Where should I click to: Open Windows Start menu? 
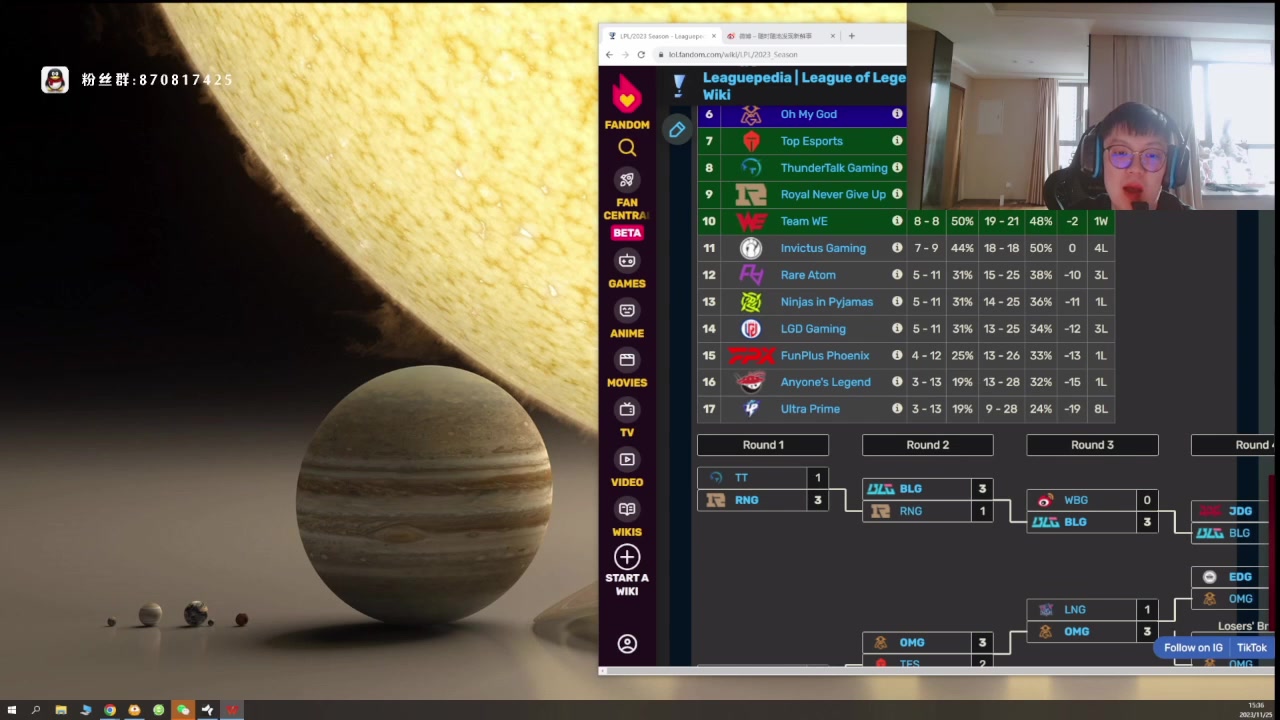pos(12,710)
